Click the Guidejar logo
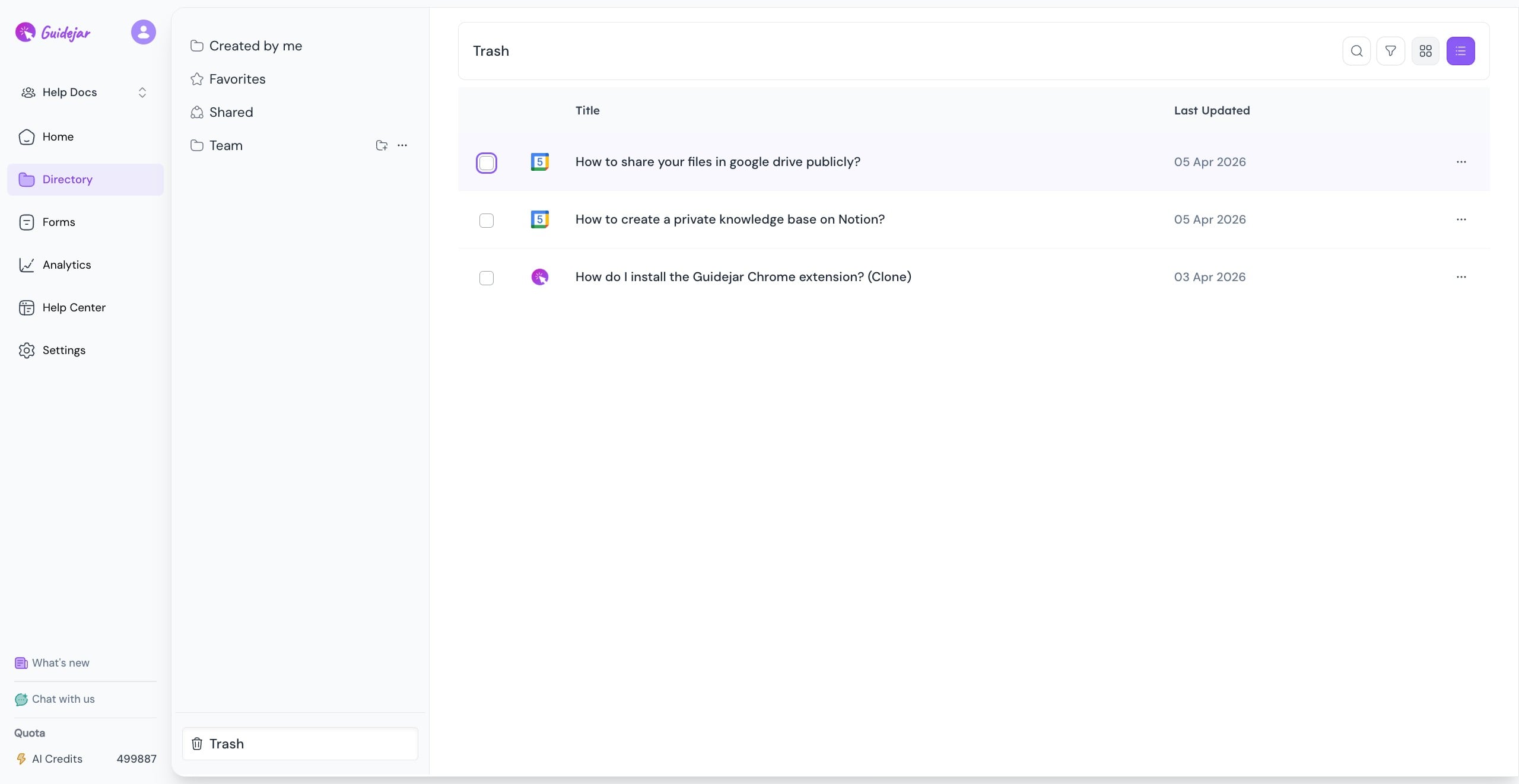 click(x=53, y=33)
